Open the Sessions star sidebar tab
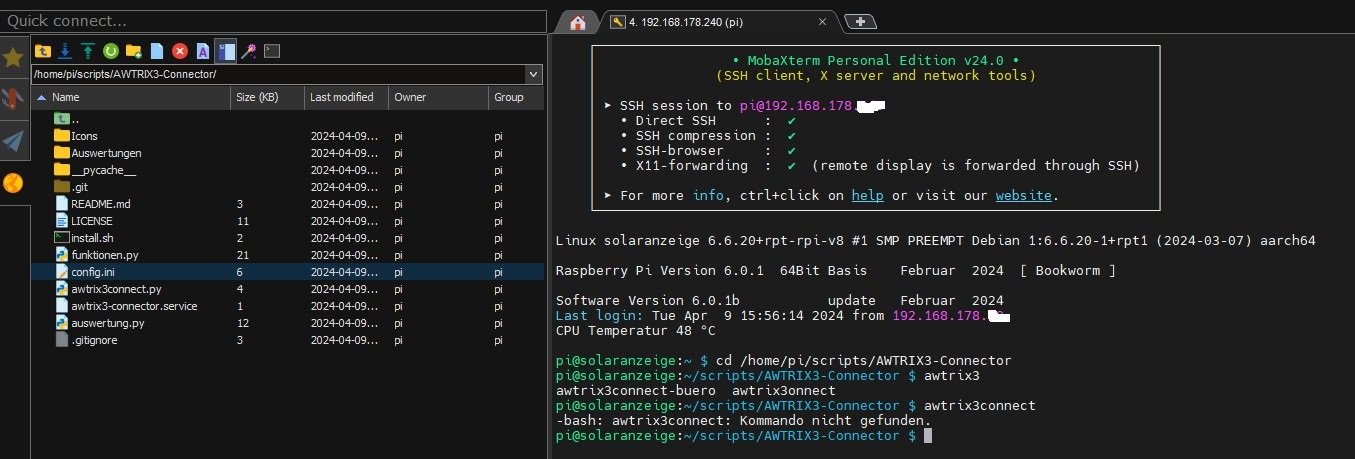The height and width of the screenshot is (459, 1355). click(13, 57)
